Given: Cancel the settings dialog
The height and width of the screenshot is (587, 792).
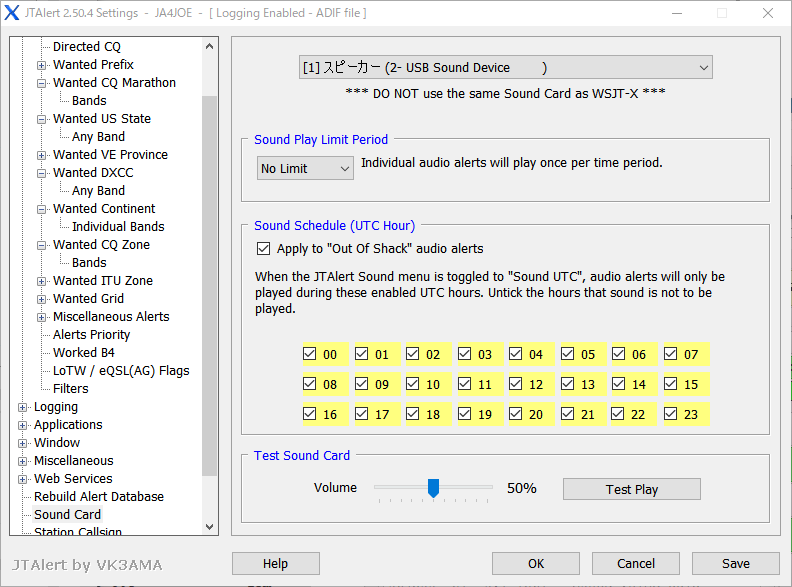Looking at the screenshot, I should (x=636, y=563).
